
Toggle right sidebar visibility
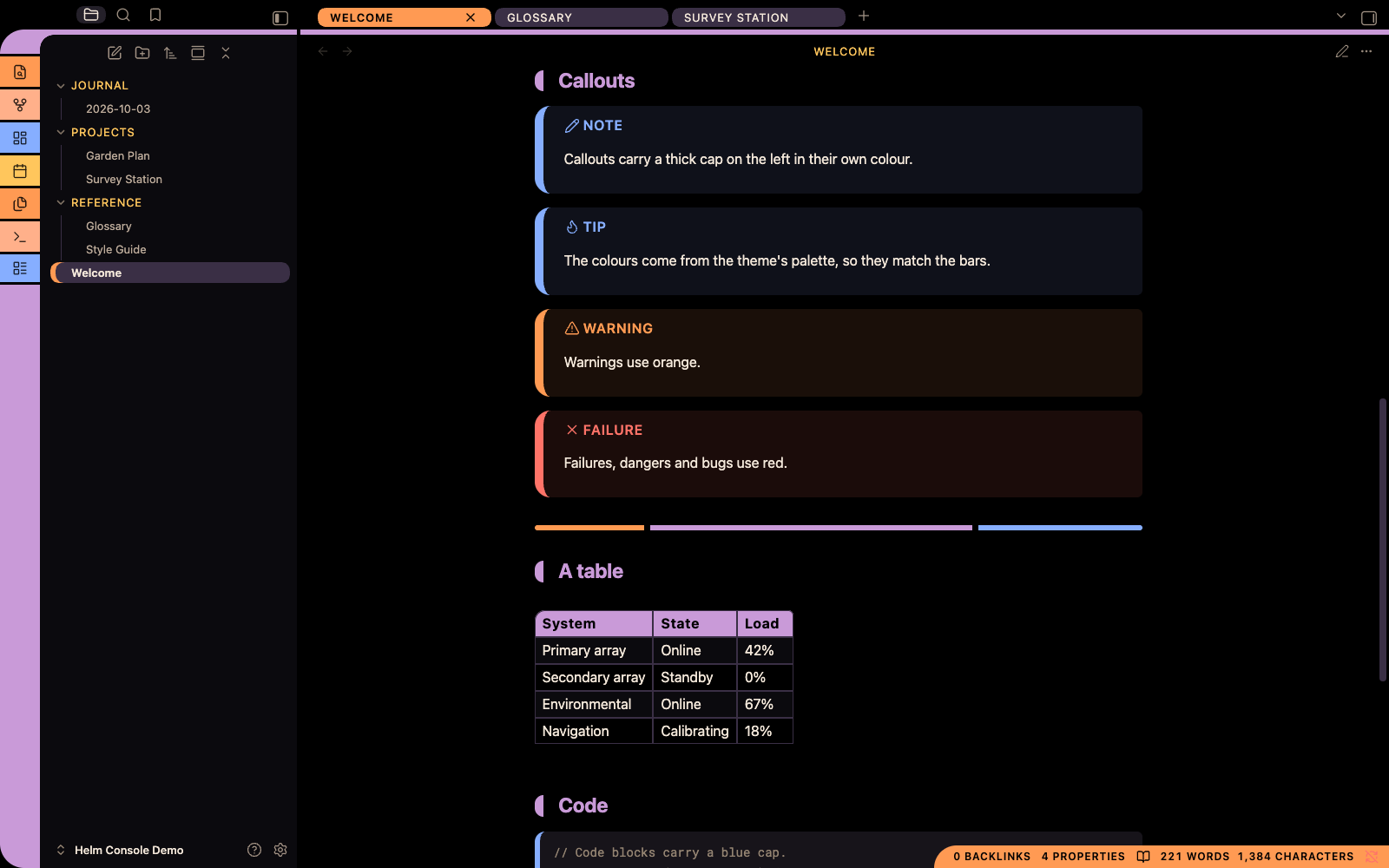click(x=1369, y=17)
